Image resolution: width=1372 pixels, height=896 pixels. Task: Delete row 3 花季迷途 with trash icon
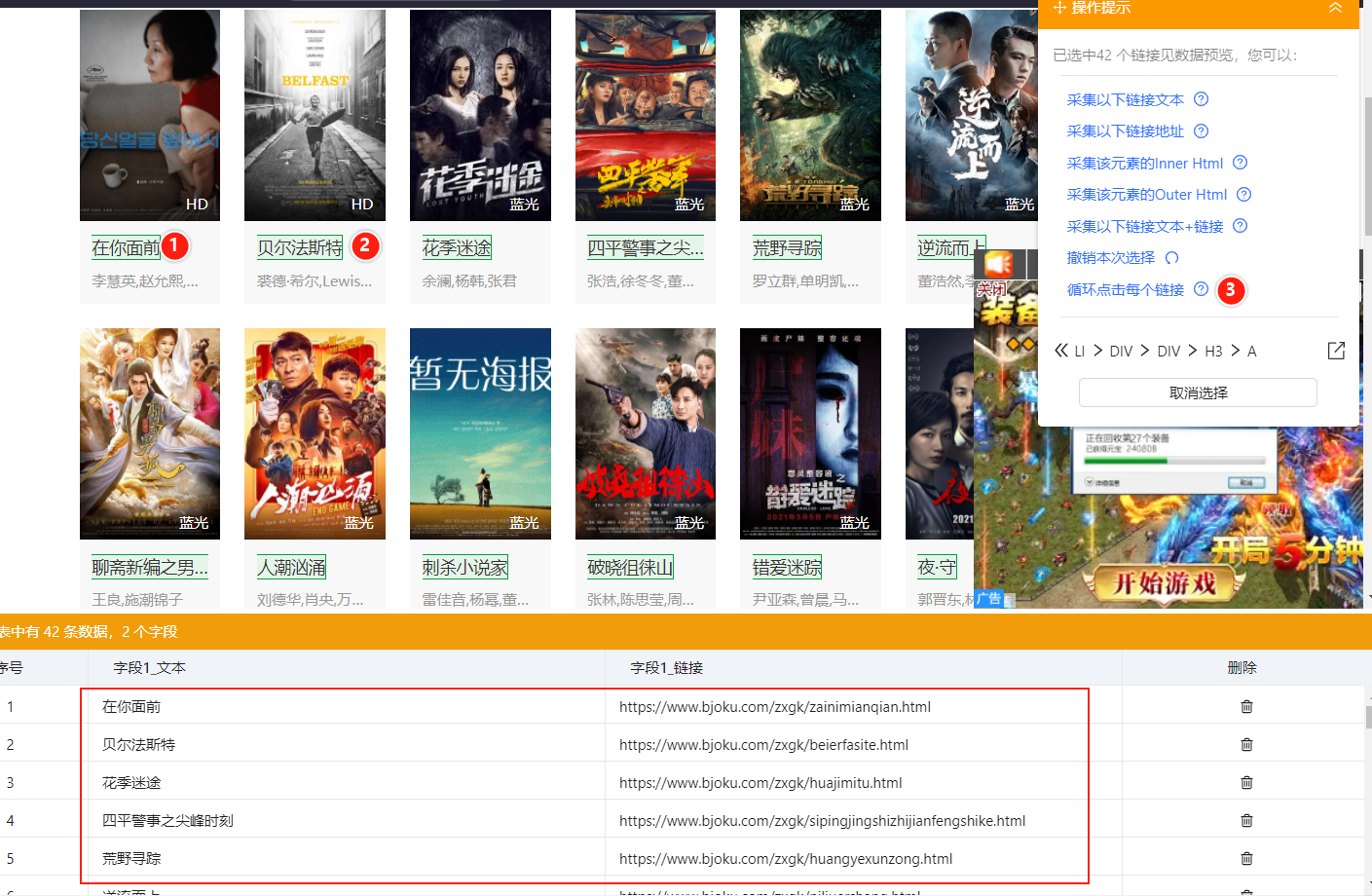click(x=1246, y=782)
